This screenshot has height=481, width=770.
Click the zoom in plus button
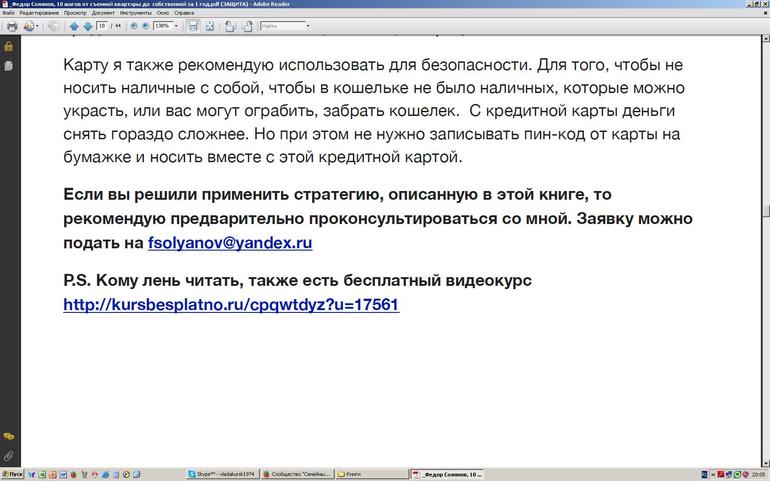pyautogui.click(x=143, y=26)
